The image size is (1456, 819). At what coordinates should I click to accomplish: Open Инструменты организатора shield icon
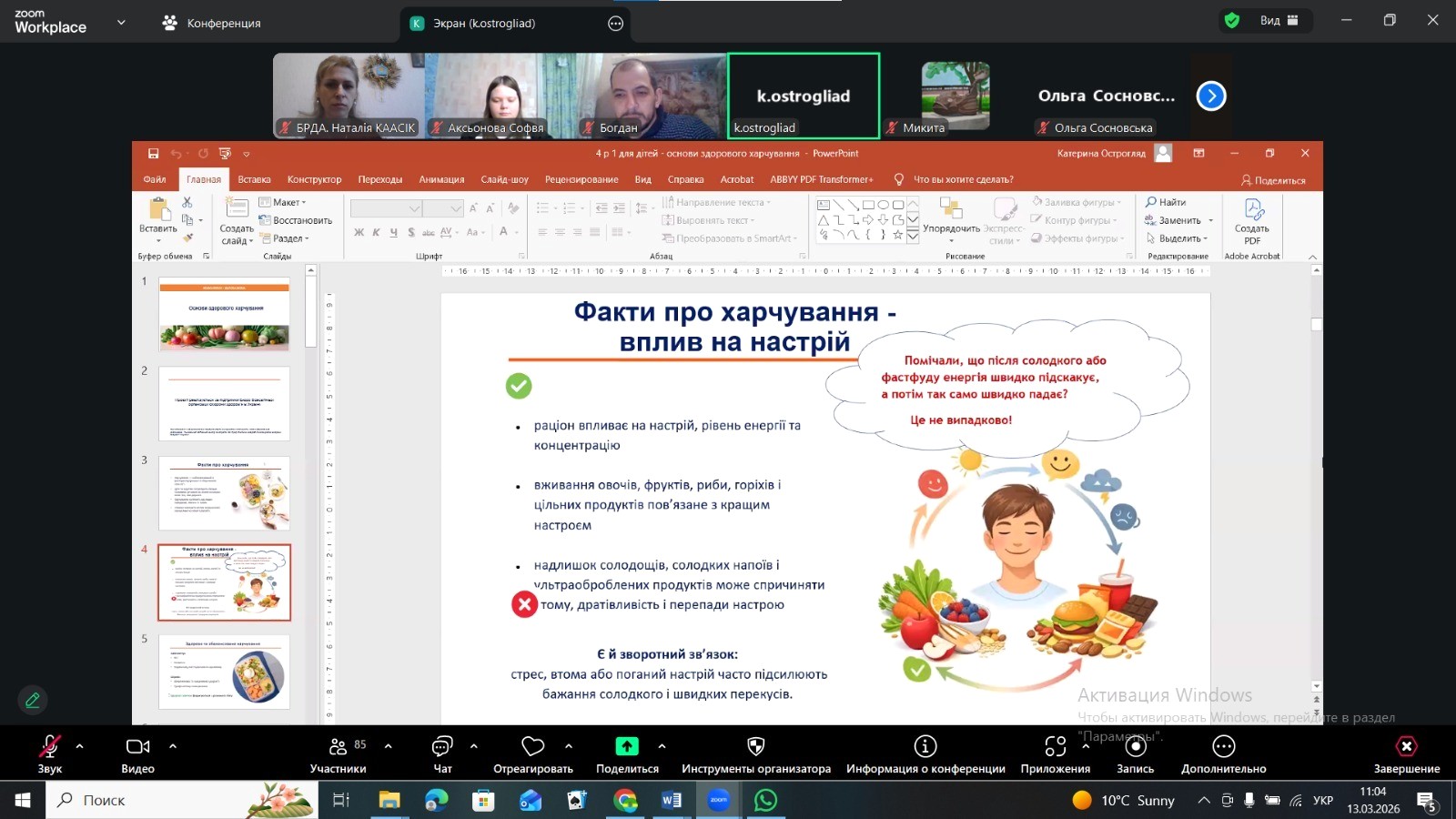[755, 747]
